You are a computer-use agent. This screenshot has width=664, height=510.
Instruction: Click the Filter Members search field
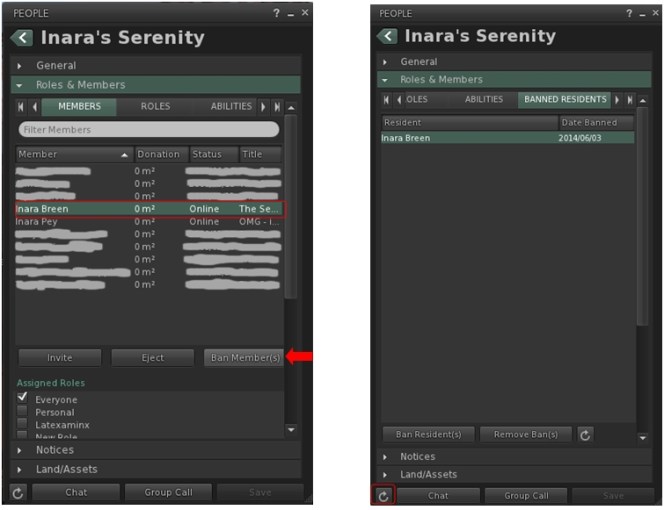tap(148, 129)
